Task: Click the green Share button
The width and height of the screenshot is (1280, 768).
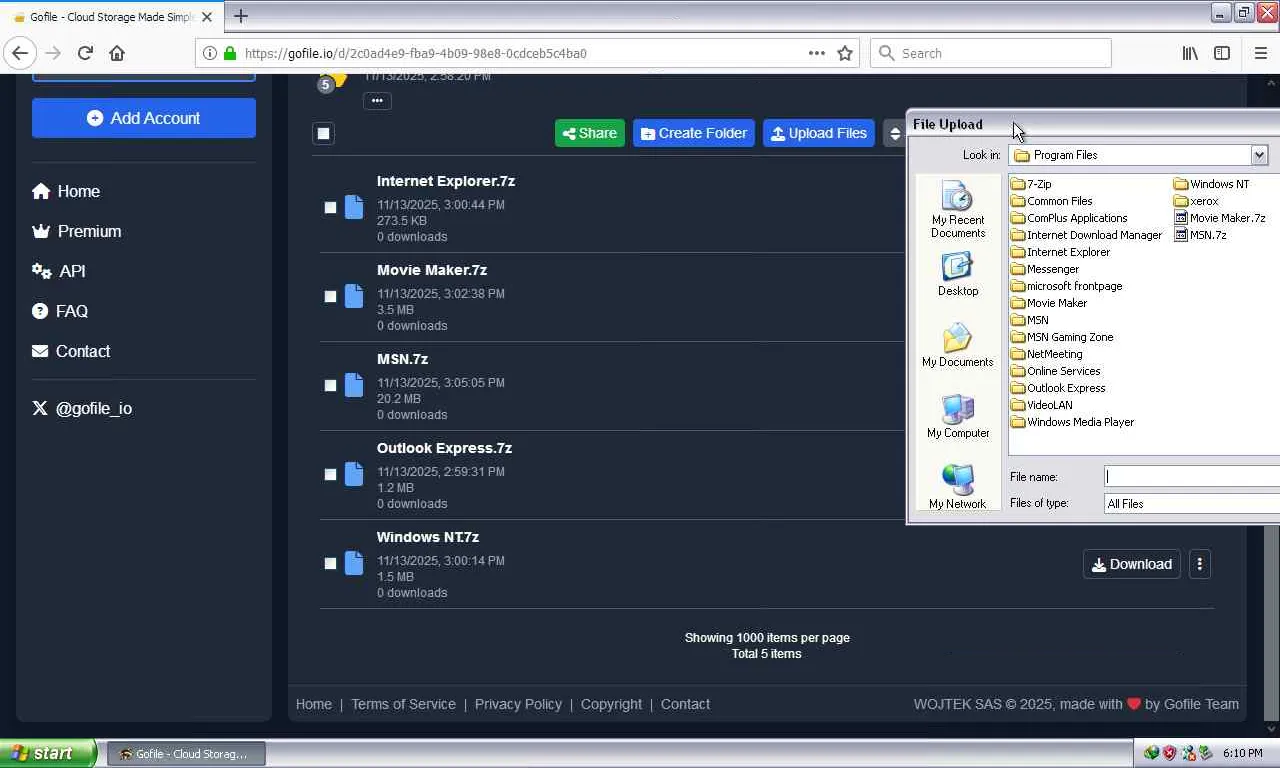Action: (590, 133)
